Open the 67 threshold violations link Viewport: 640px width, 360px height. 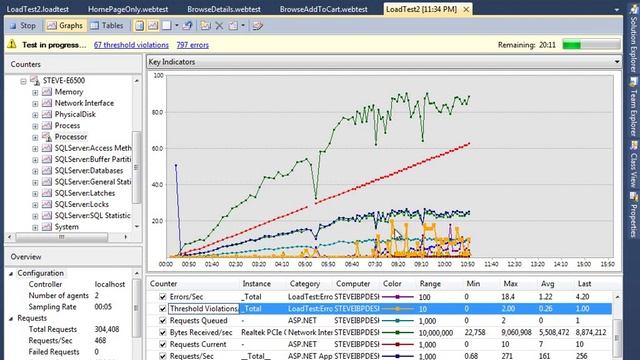coord(131,45)
